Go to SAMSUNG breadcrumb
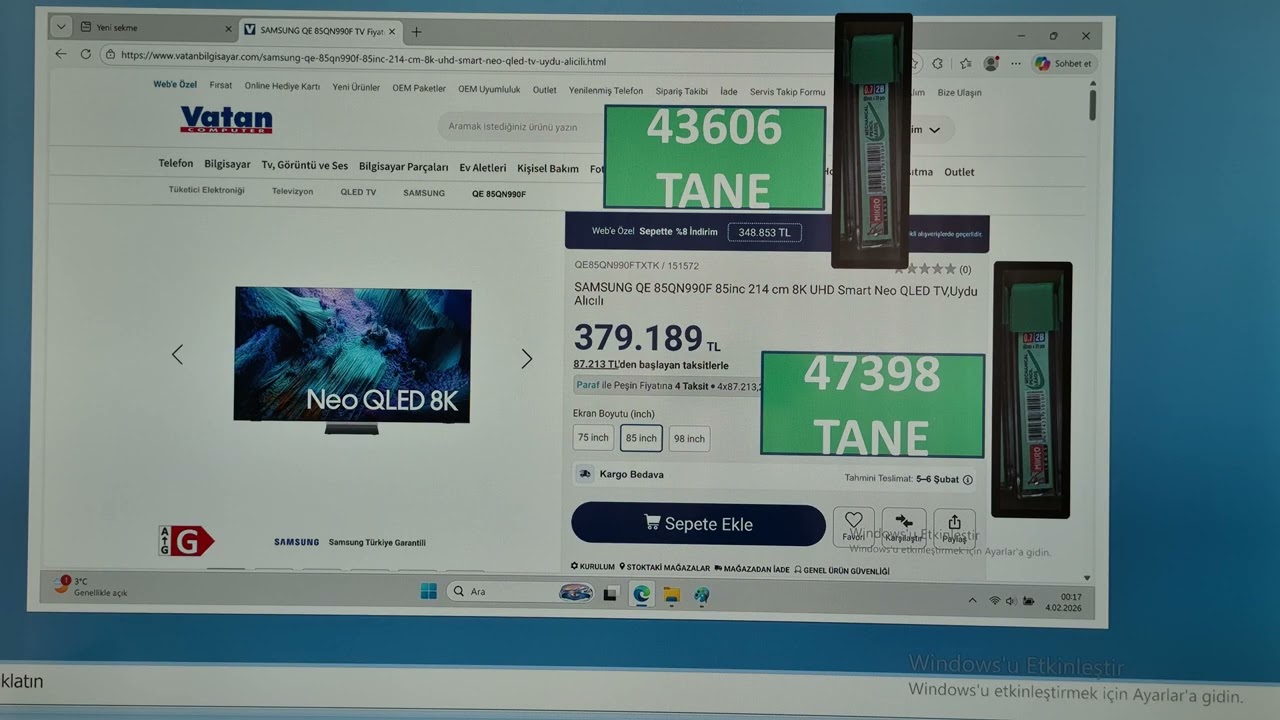The height and width of the screenshot is (720, 1280). click(424, 193)
